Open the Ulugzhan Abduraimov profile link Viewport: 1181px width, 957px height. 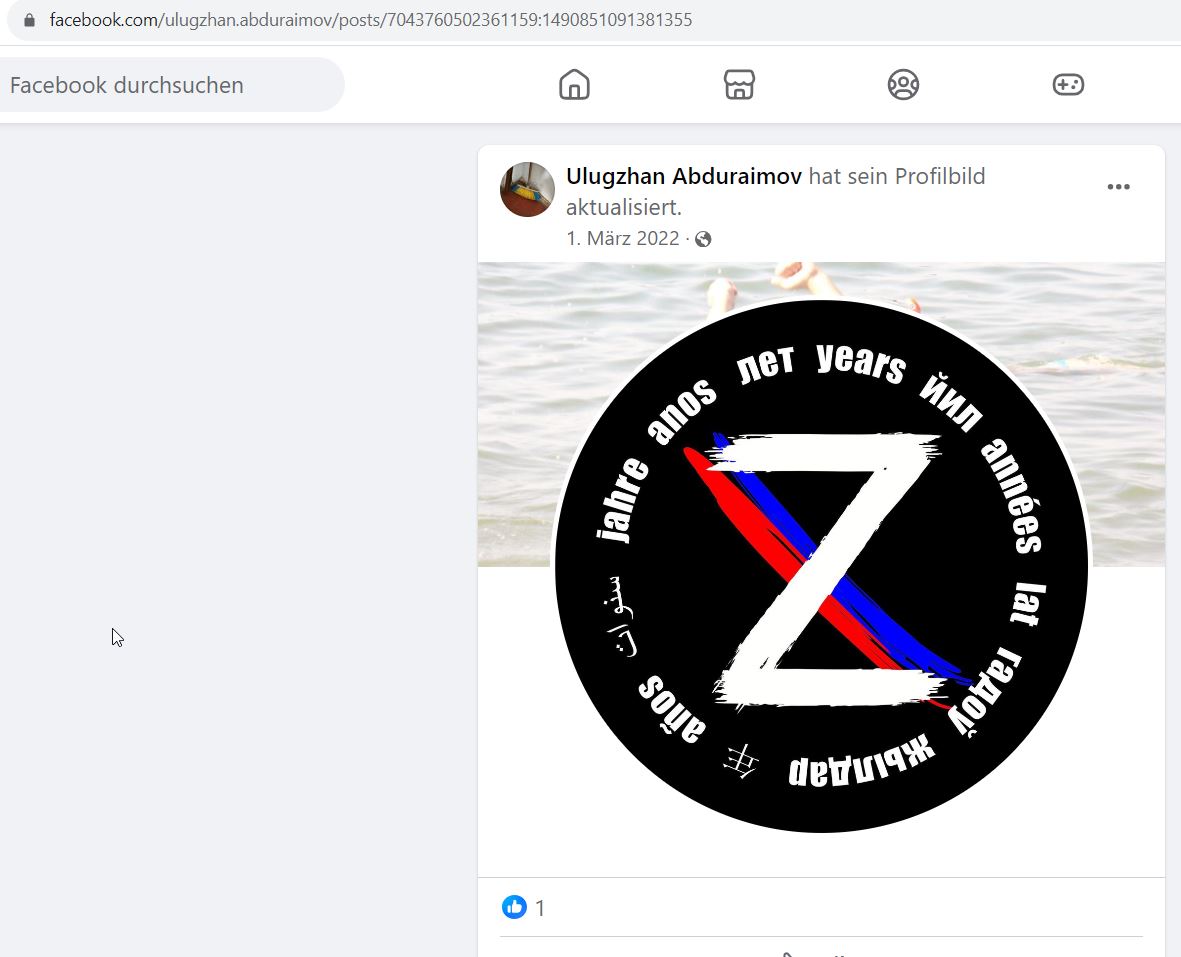[683, 176]
